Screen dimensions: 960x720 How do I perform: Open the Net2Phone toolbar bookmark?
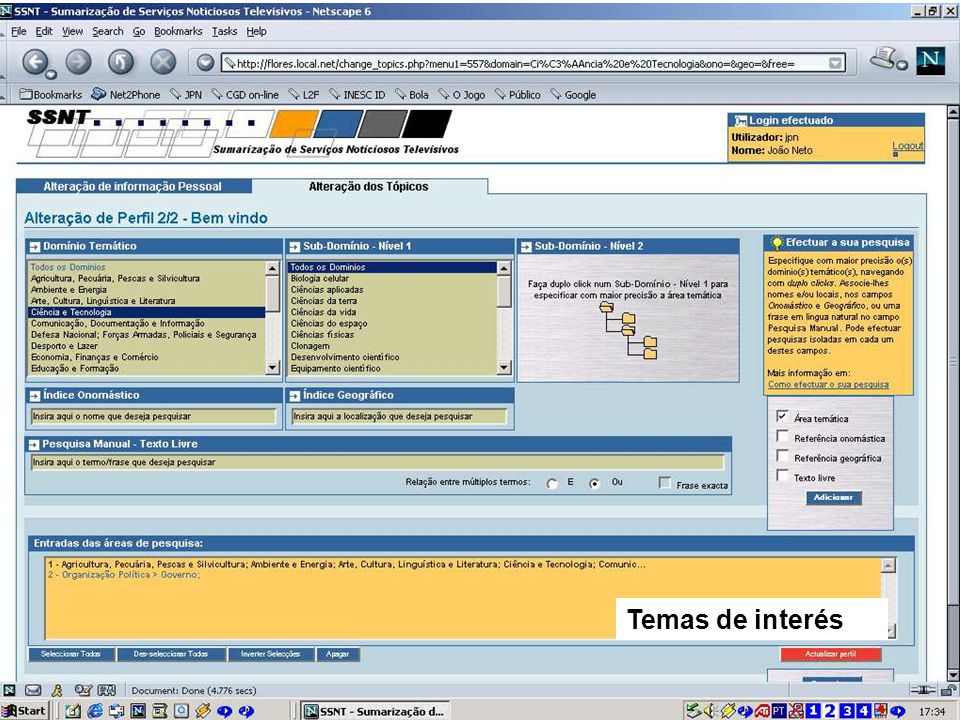(x=126, y=94)
